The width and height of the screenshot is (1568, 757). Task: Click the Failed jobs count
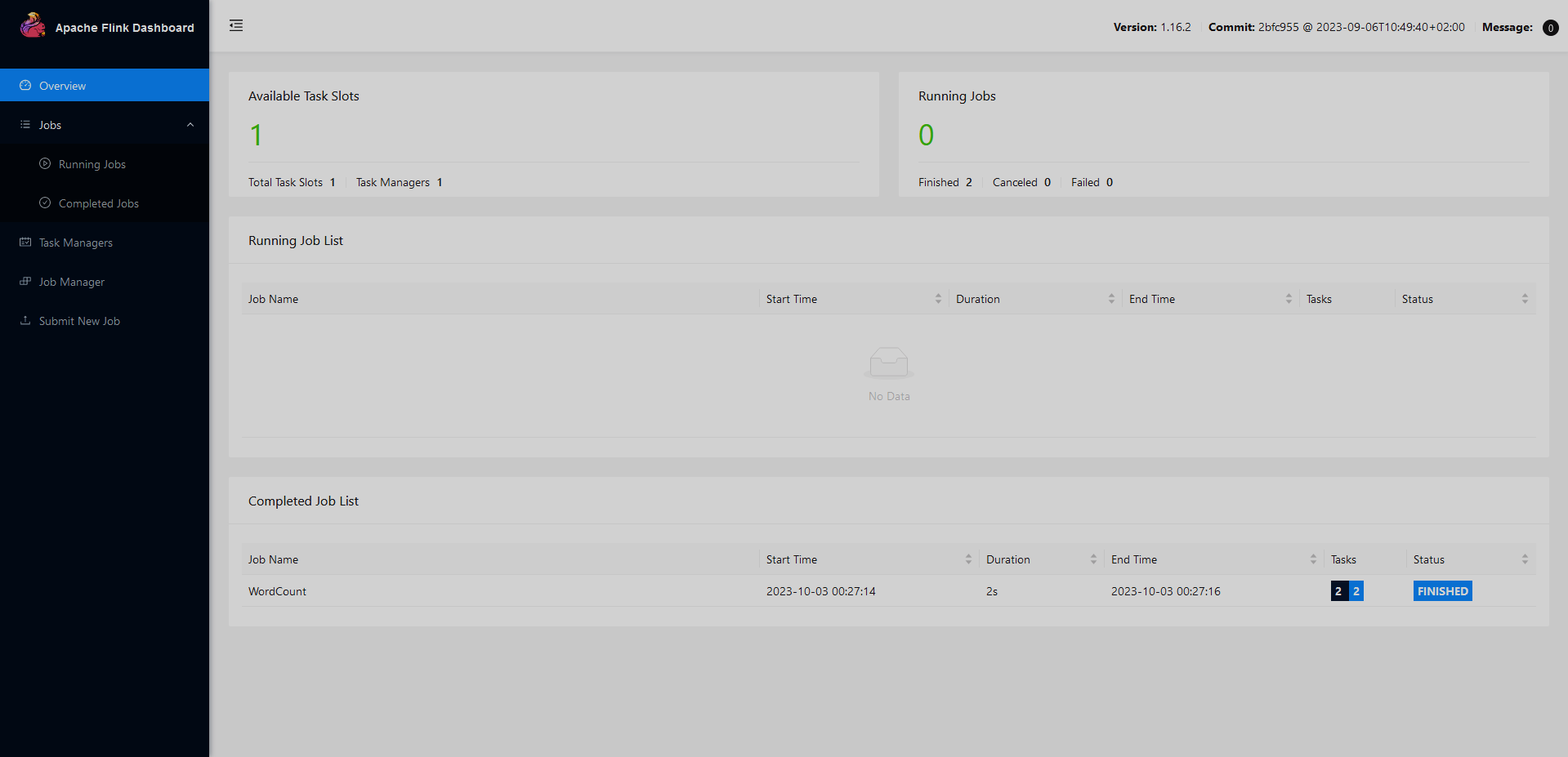click(1092, 182)
